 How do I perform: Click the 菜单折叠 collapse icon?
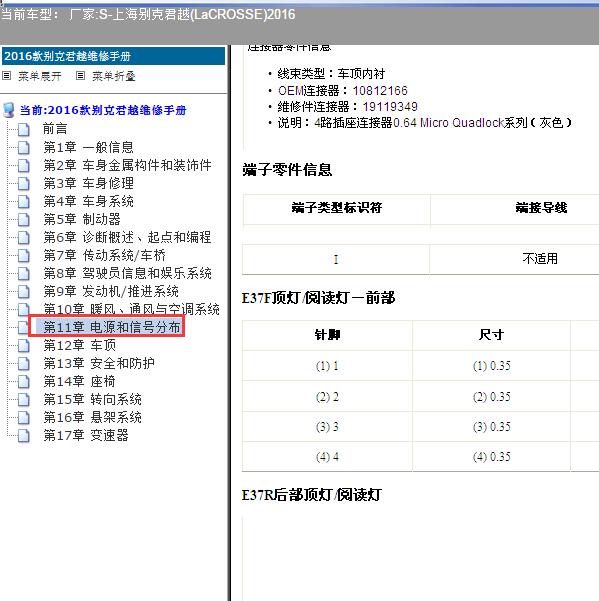pyautogui.click(x=80, y=76)
